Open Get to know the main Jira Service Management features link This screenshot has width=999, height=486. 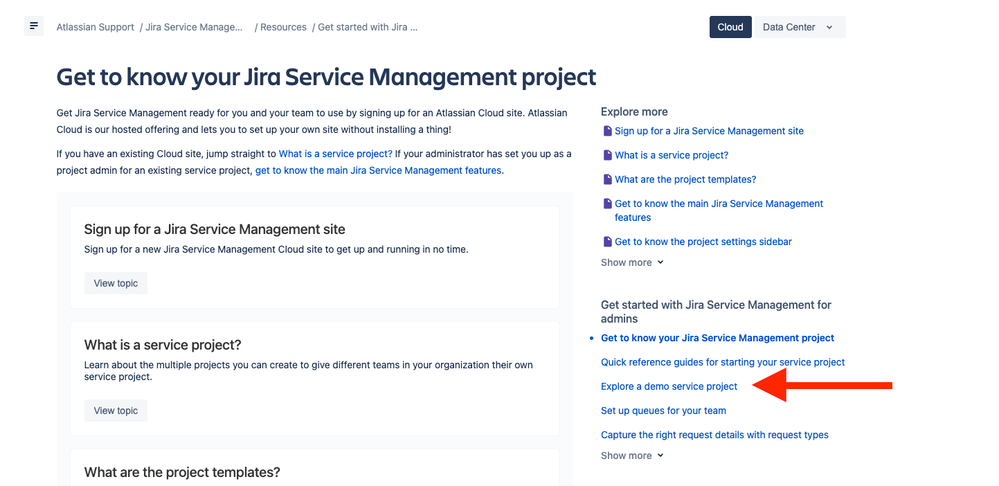tap(719, 211)
